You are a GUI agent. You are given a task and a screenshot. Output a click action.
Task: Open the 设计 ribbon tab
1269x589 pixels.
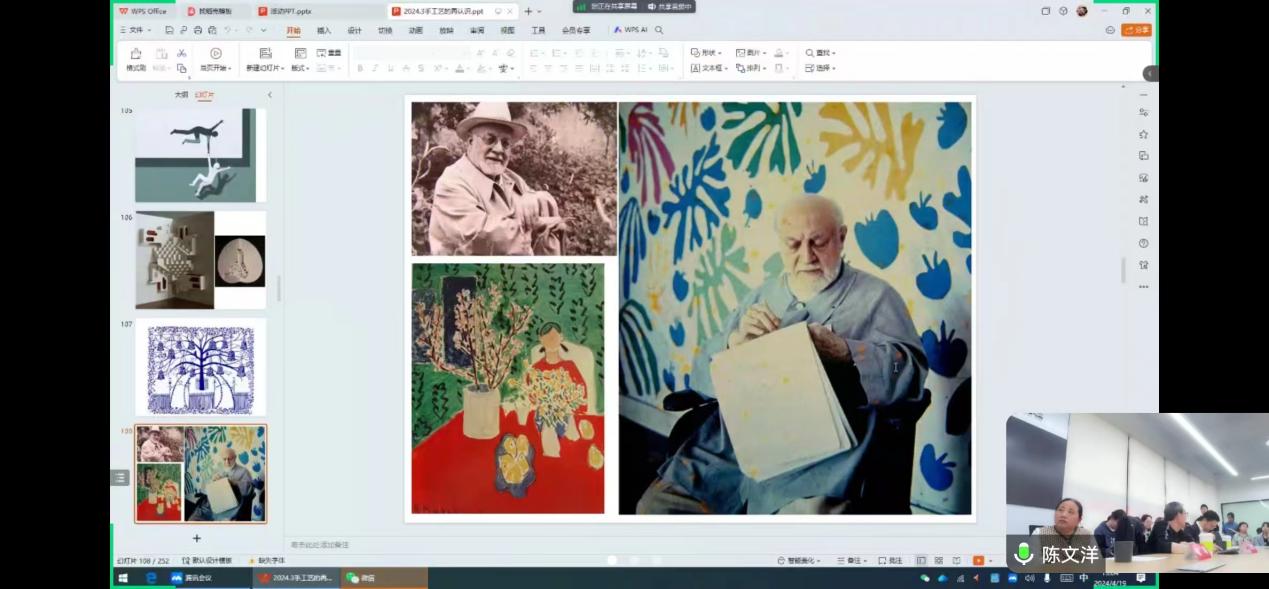click(354, 30)
